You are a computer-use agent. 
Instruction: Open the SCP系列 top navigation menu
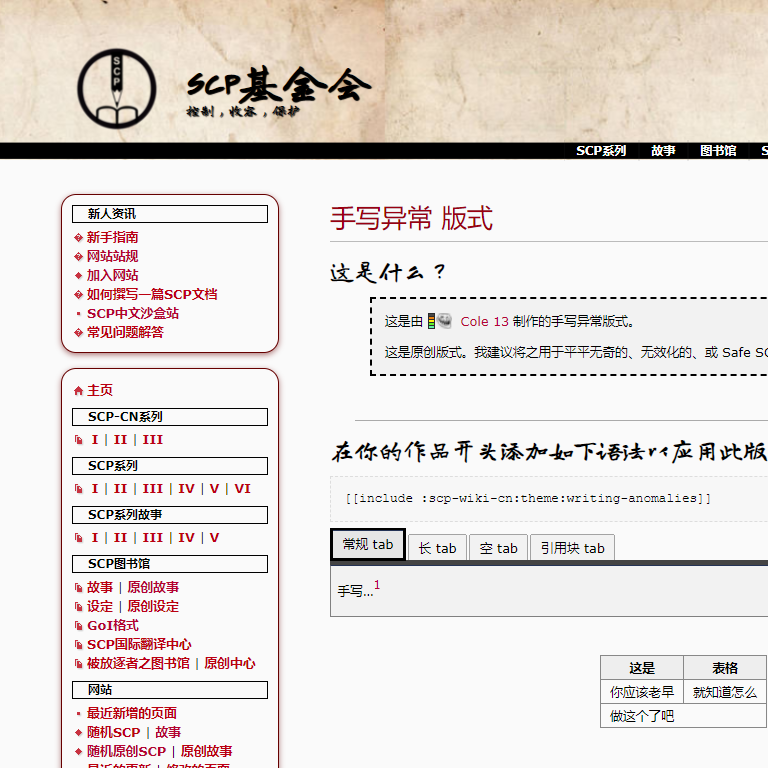(600, 151)
